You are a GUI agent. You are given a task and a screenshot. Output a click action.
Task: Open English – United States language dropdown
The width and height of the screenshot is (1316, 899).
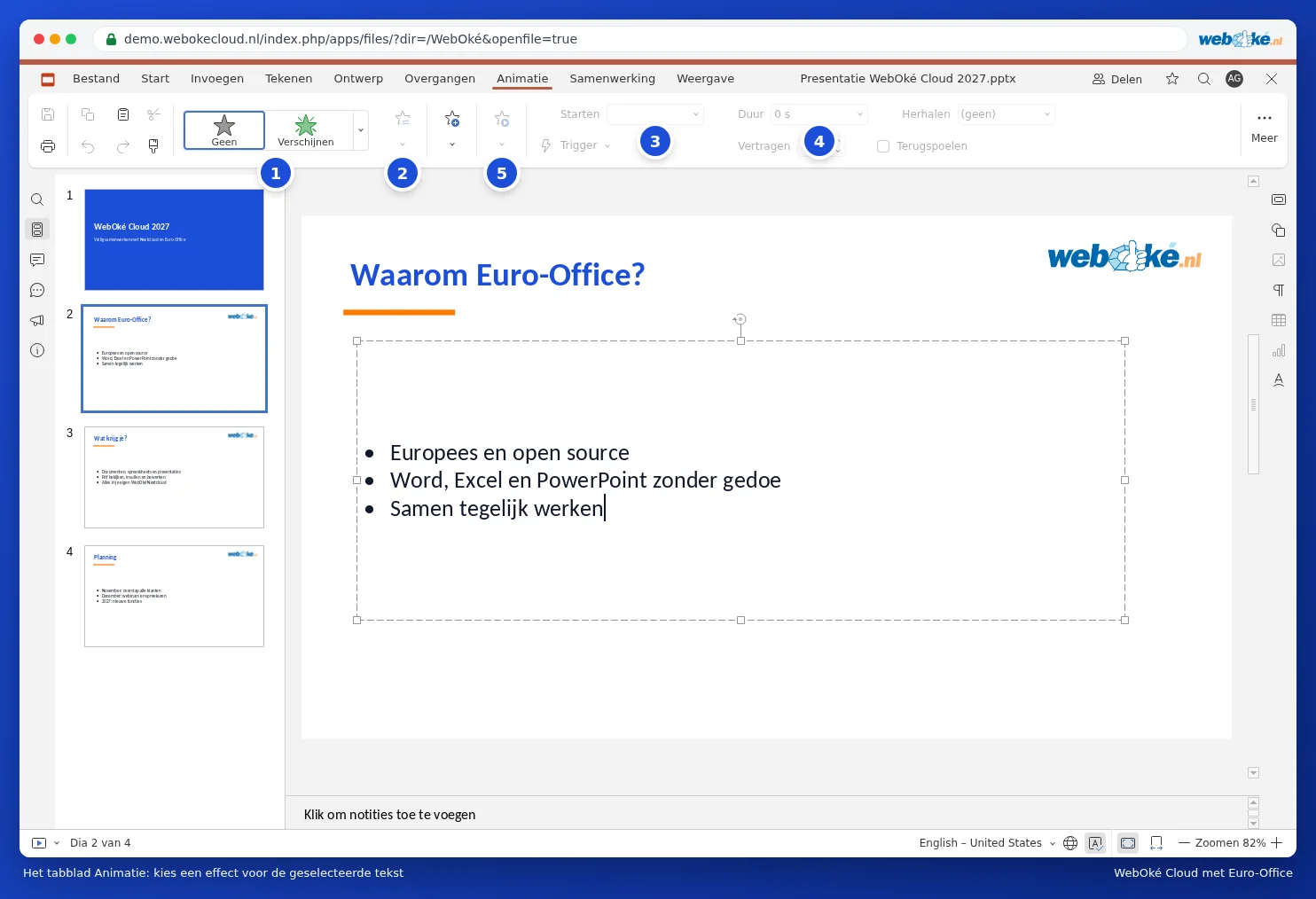point(987,843)
